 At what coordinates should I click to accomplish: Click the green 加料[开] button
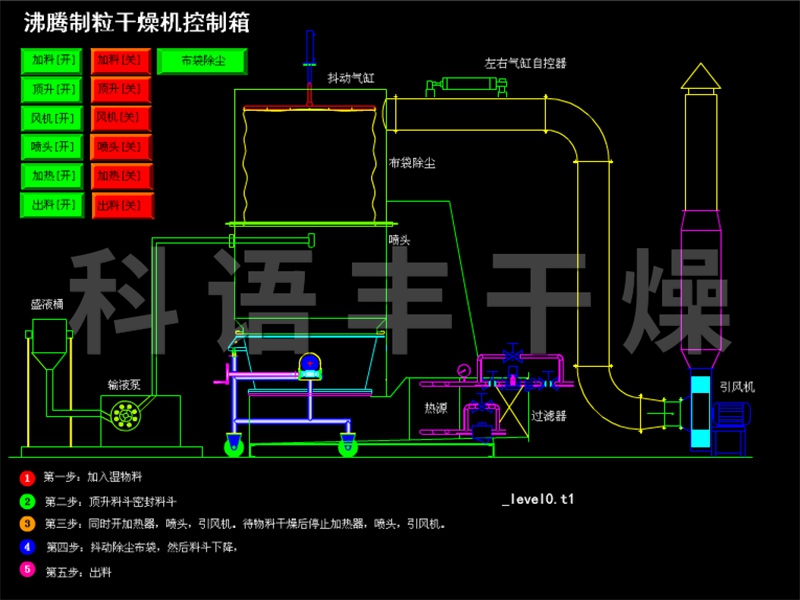pyautogui.click(x=52, y=61)
